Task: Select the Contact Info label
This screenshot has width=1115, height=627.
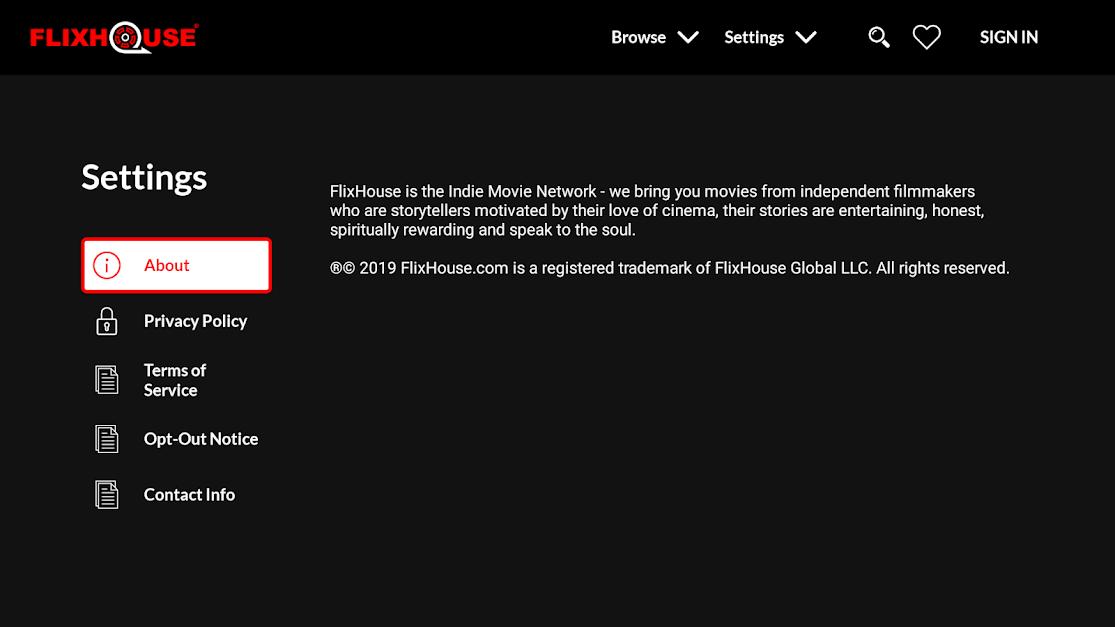Action: pyautogui.click(x=189, y=495)
